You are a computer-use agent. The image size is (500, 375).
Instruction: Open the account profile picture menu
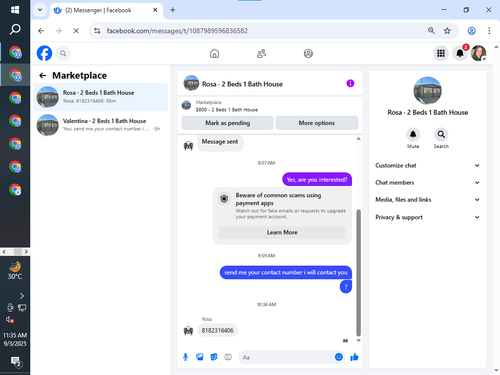click(x=478, y=53)
